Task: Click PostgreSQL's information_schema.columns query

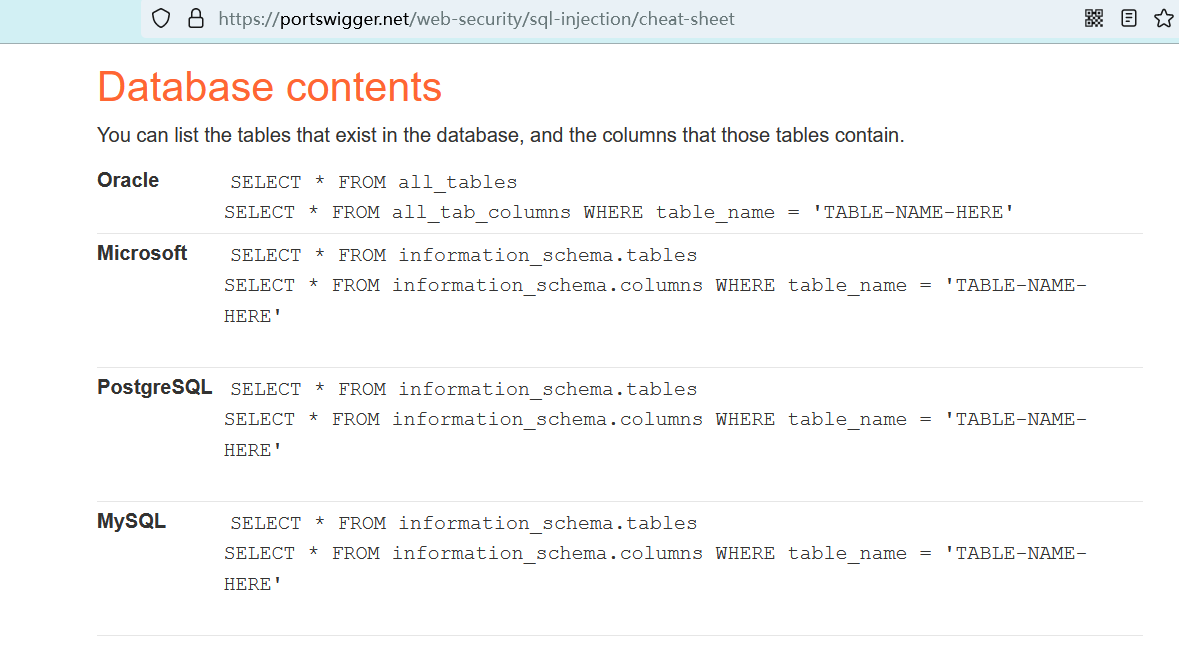Action: click(655, 420)
